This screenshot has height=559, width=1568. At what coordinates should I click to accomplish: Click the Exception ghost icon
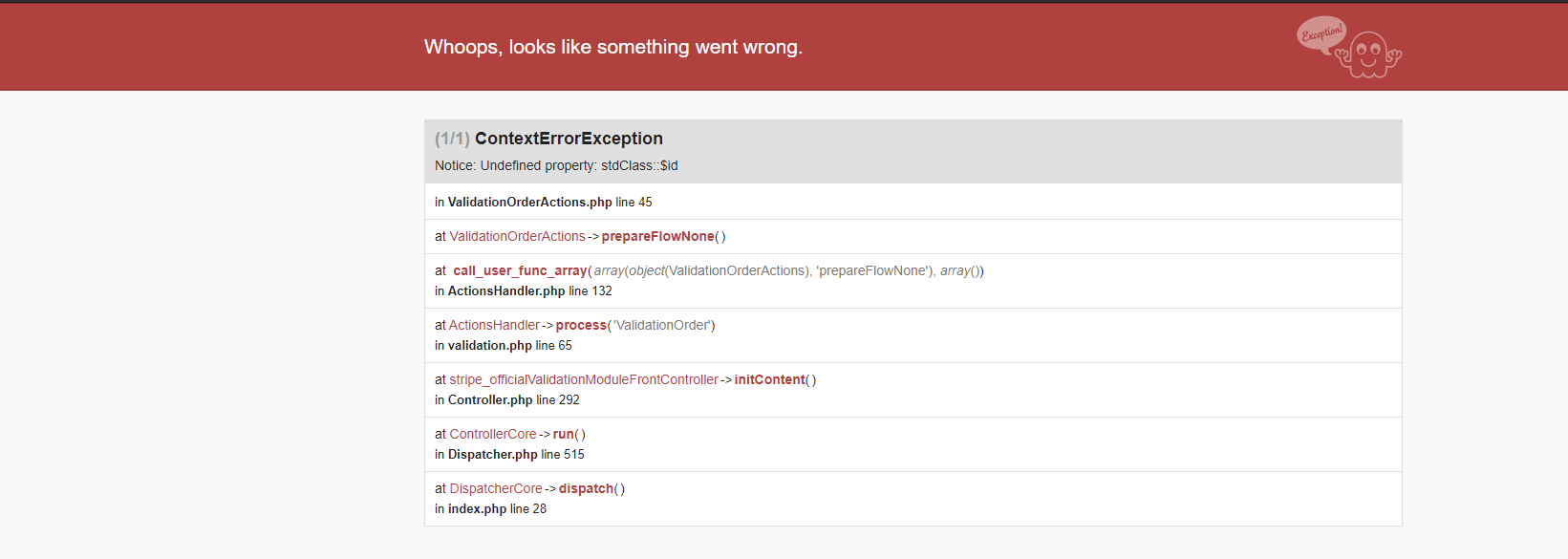pyautogui.click(x=1369, y=54)
